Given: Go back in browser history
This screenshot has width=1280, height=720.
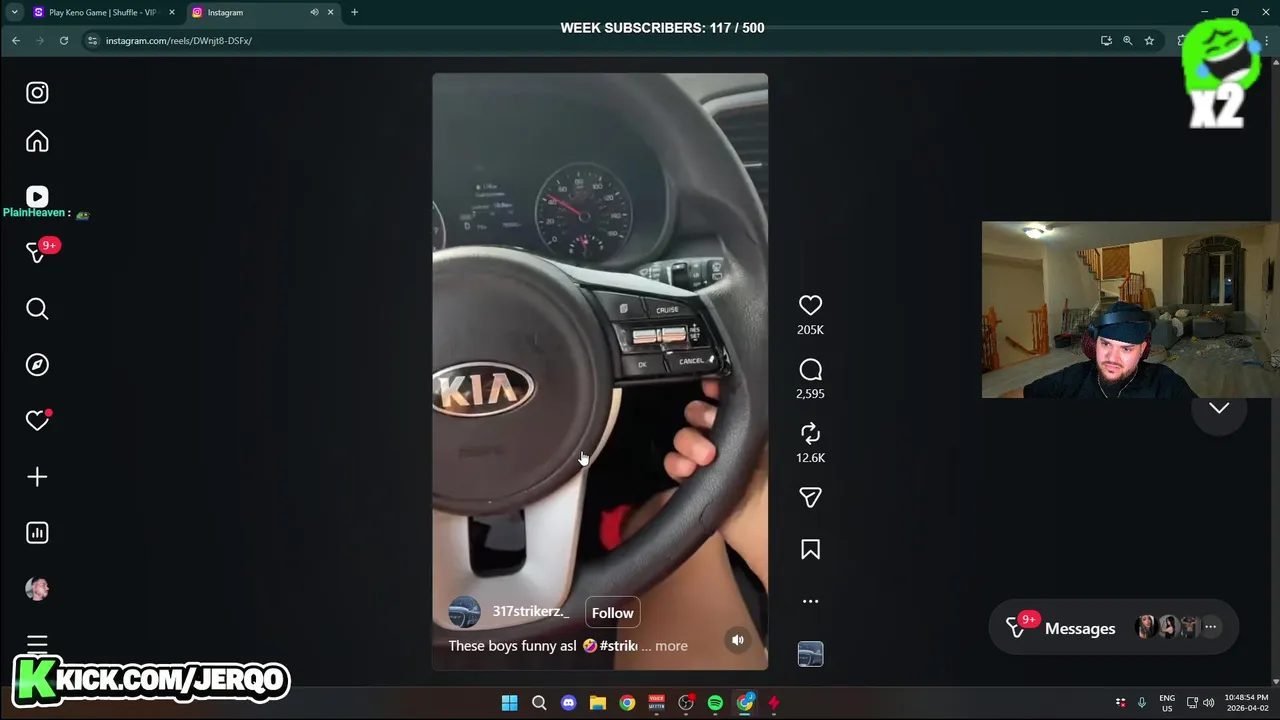Looking at the screenshot, I should (x=16, y=41).
